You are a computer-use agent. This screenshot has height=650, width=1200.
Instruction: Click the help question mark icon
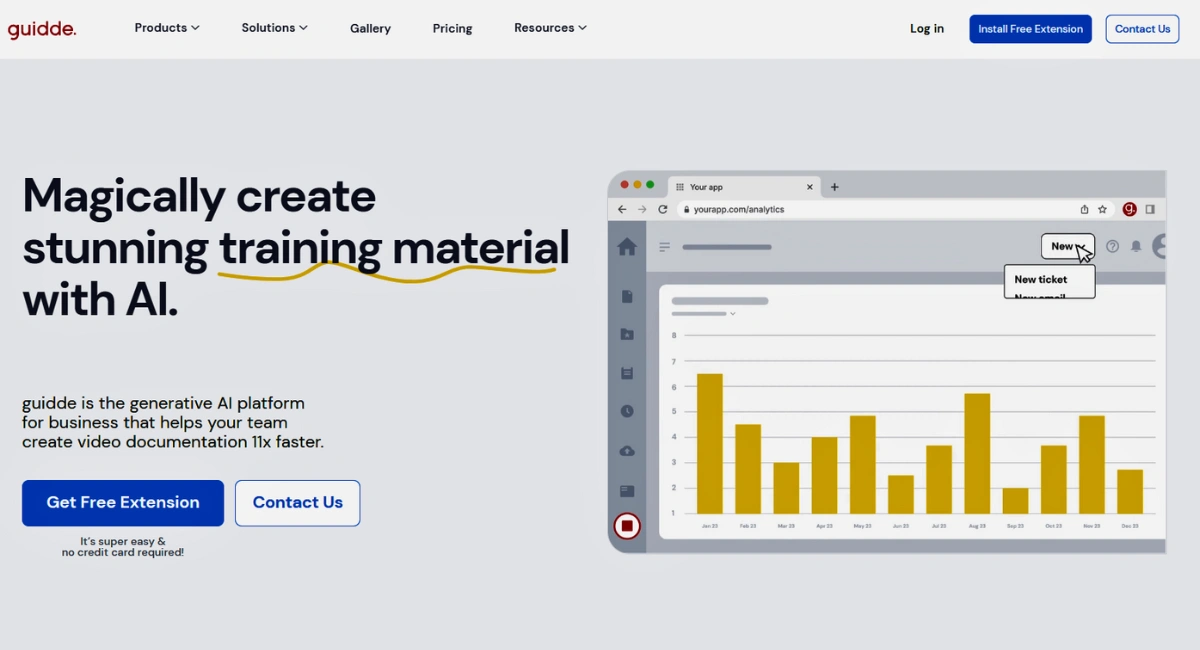1112,246
